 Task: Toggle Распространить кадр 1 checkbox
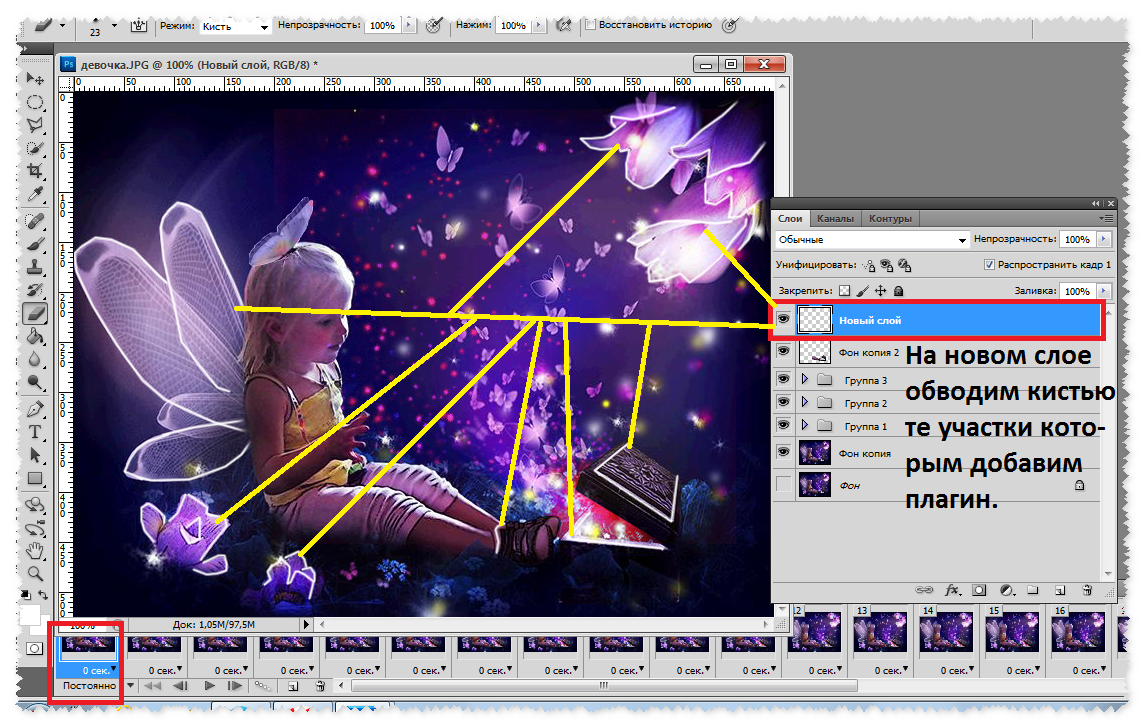[989, 265]
